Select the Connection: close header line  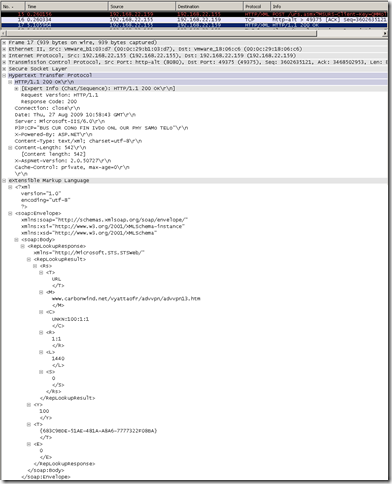(x=47, y=108)
